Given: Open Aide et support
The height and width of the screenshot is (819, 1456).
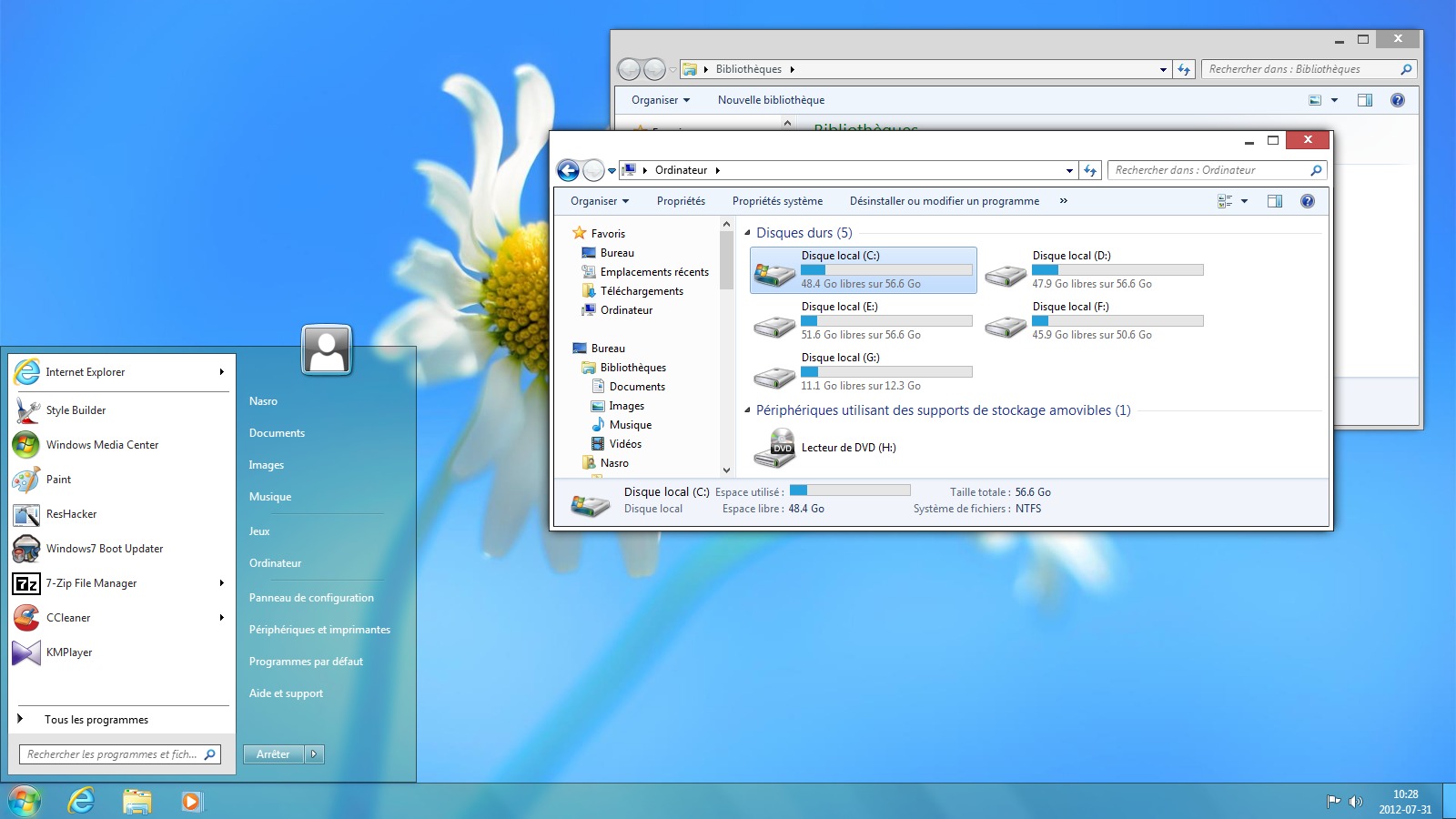Looking at the screenshot, I should 286,693.
